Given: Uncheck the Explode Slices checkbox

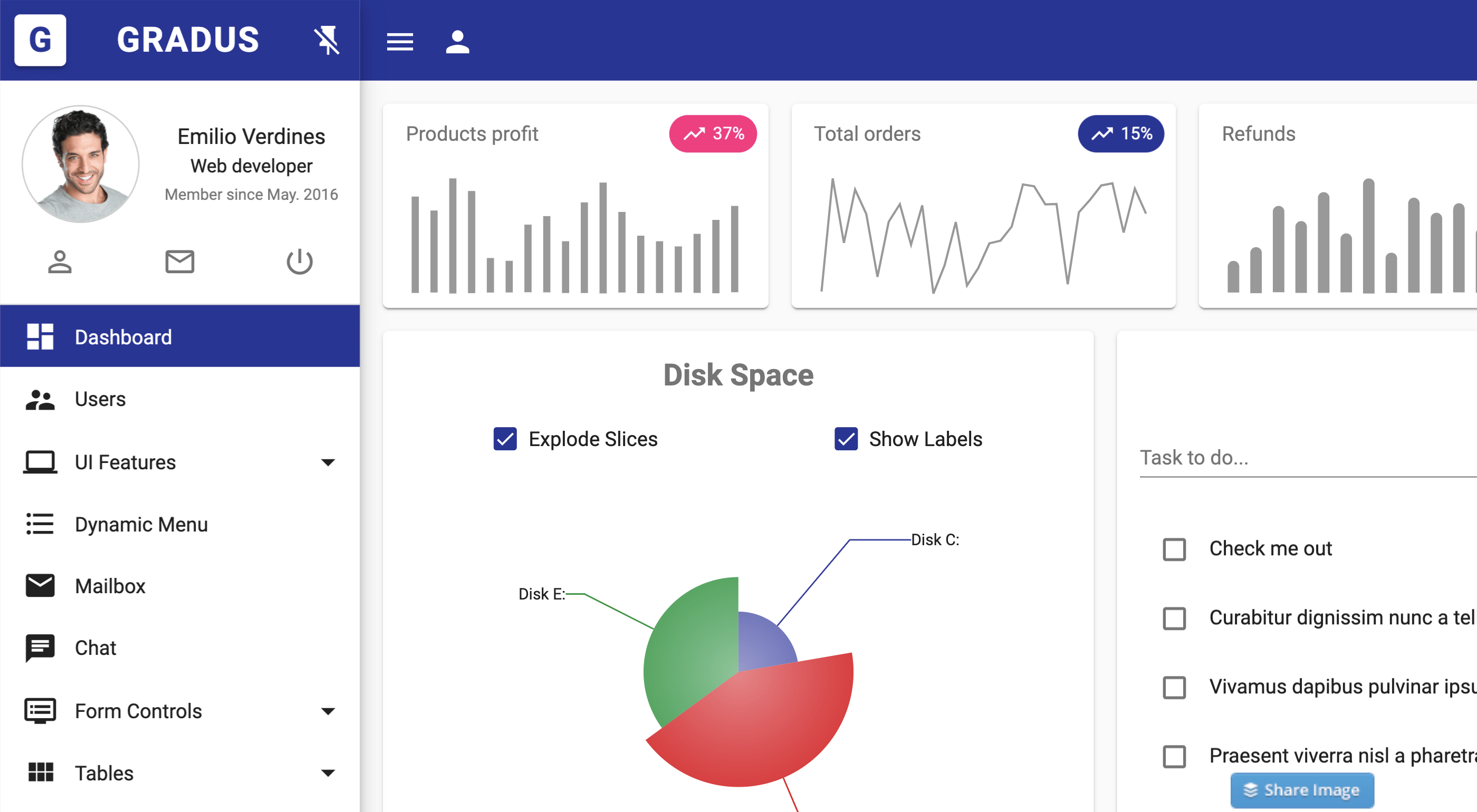Looking at the screenshot, I should 505,439.
